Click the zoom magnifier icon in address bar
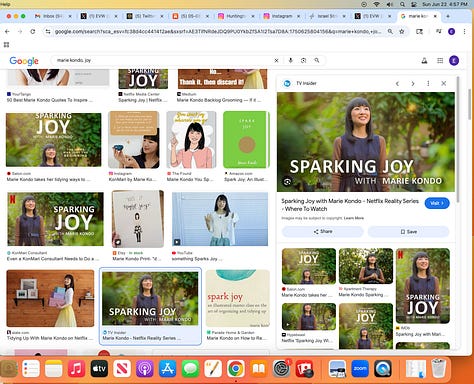This screenshot has height=384, width=474. [390, 32]
